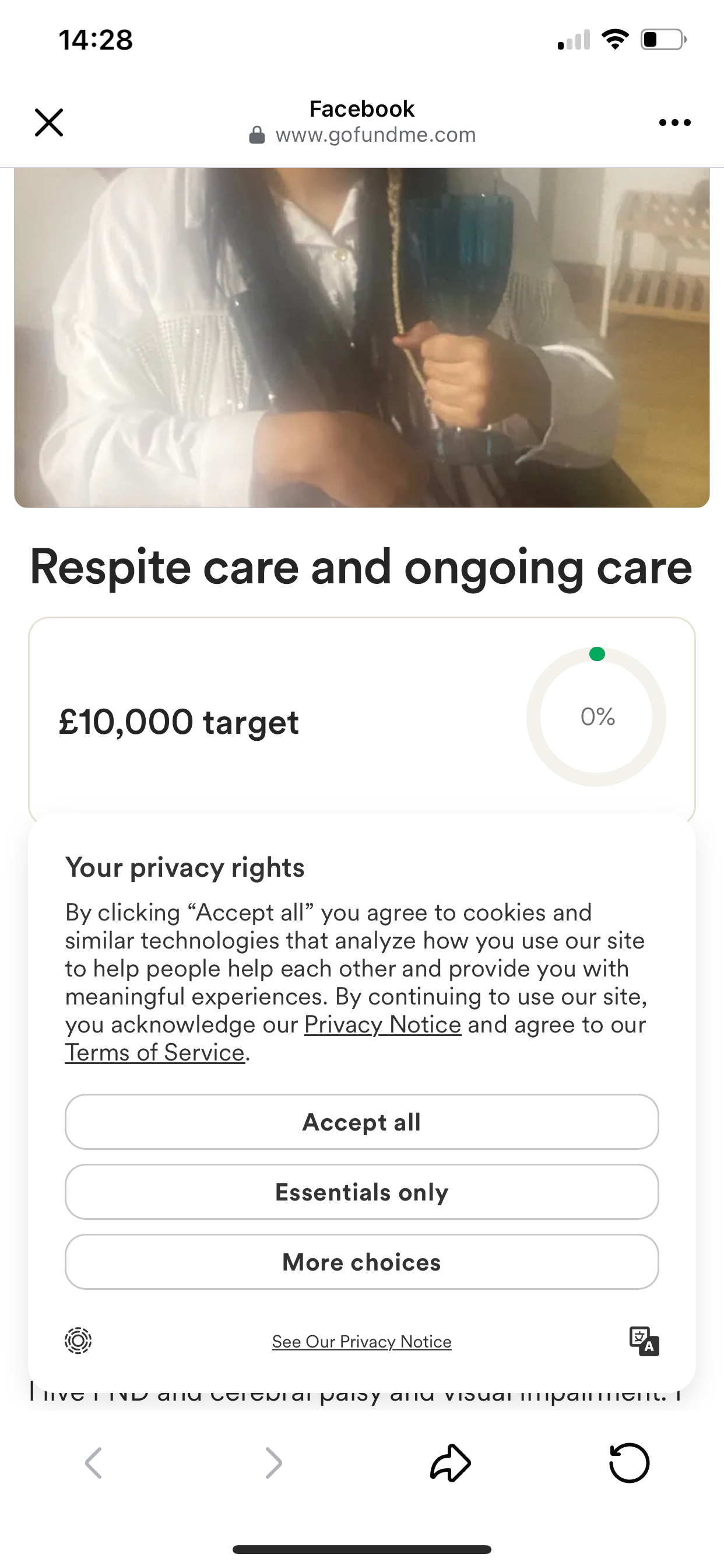Open the Terms of Service link
This screenshot has height=1568, width=724.
155,1052
